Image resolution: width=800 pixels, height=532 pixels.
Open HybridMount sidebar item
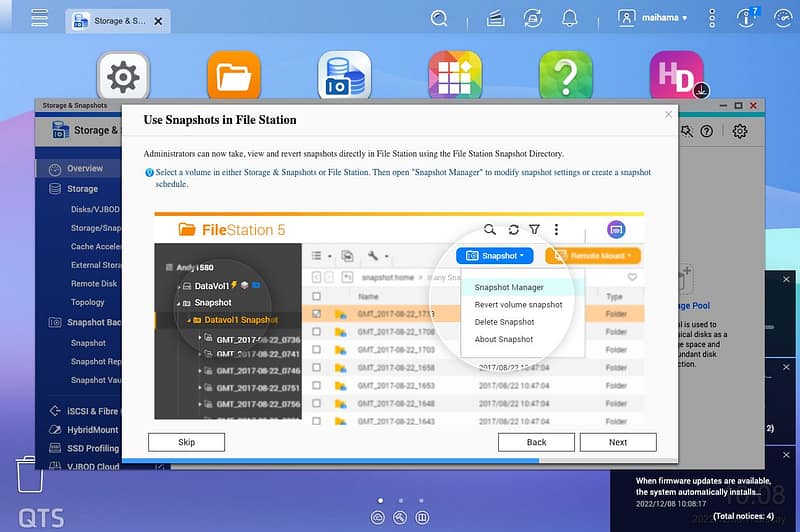point(84,430)
